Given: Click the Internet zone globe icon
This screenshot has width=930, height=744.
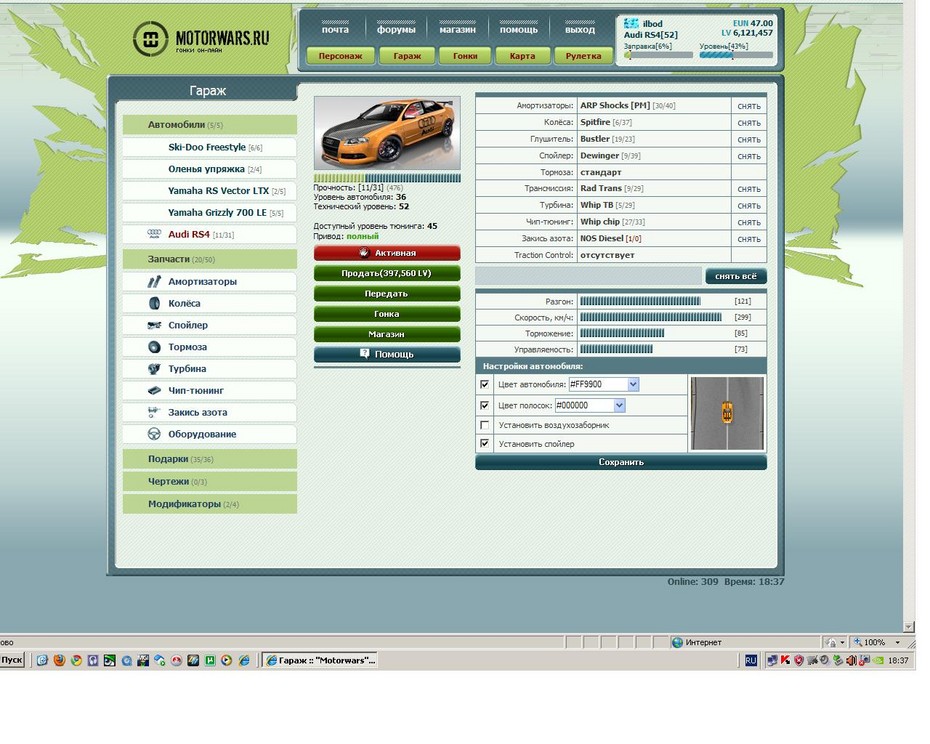Looking at the screenshot, I should [x=677, y=642].
